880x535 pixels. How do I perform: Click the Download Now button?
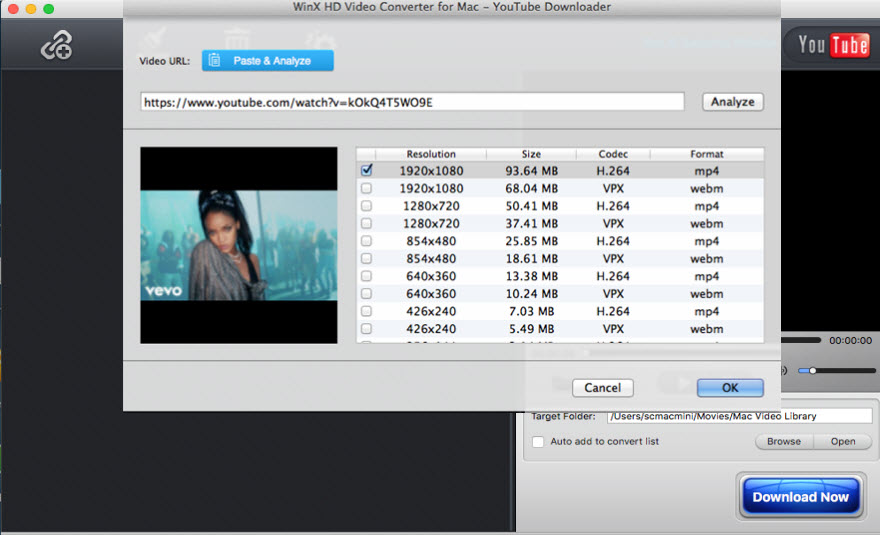800,497
